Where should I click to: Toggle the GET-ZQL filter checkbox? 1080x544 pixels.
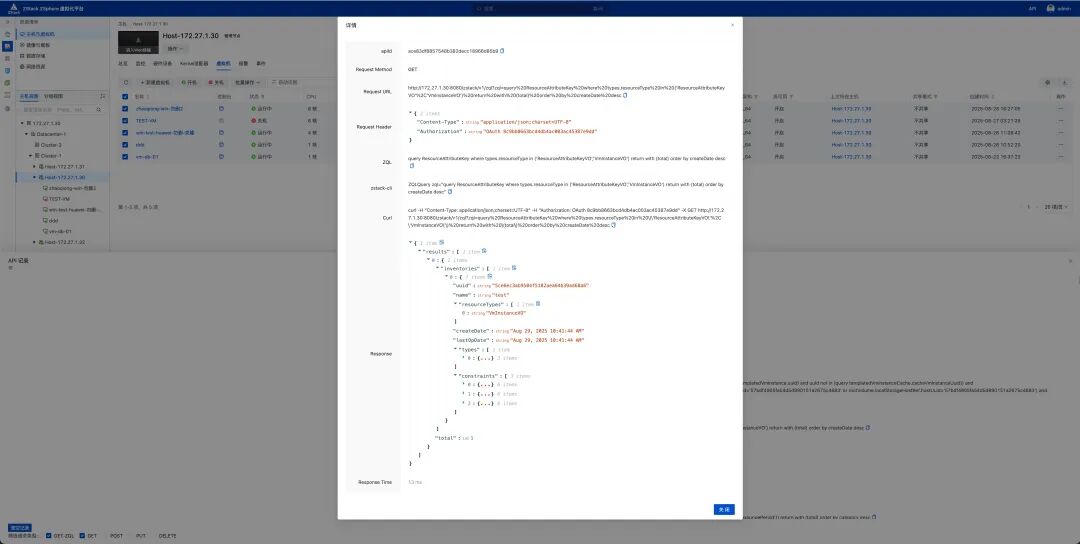49,536
